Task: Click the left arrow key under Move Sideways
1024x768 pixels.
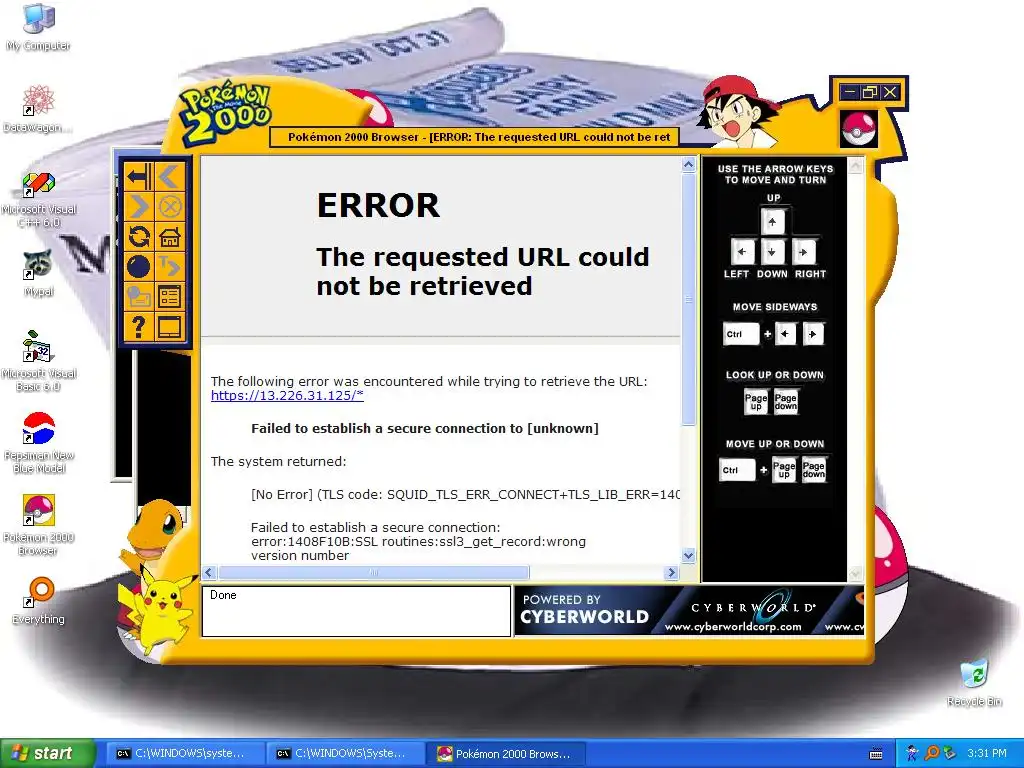Action: tap(786, 334)
